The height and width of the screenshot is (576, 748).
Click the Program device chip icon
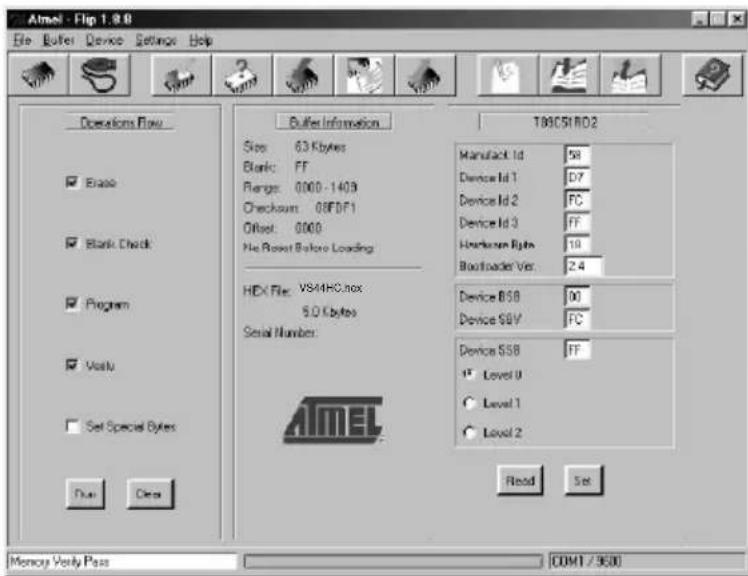click(303, 75)
